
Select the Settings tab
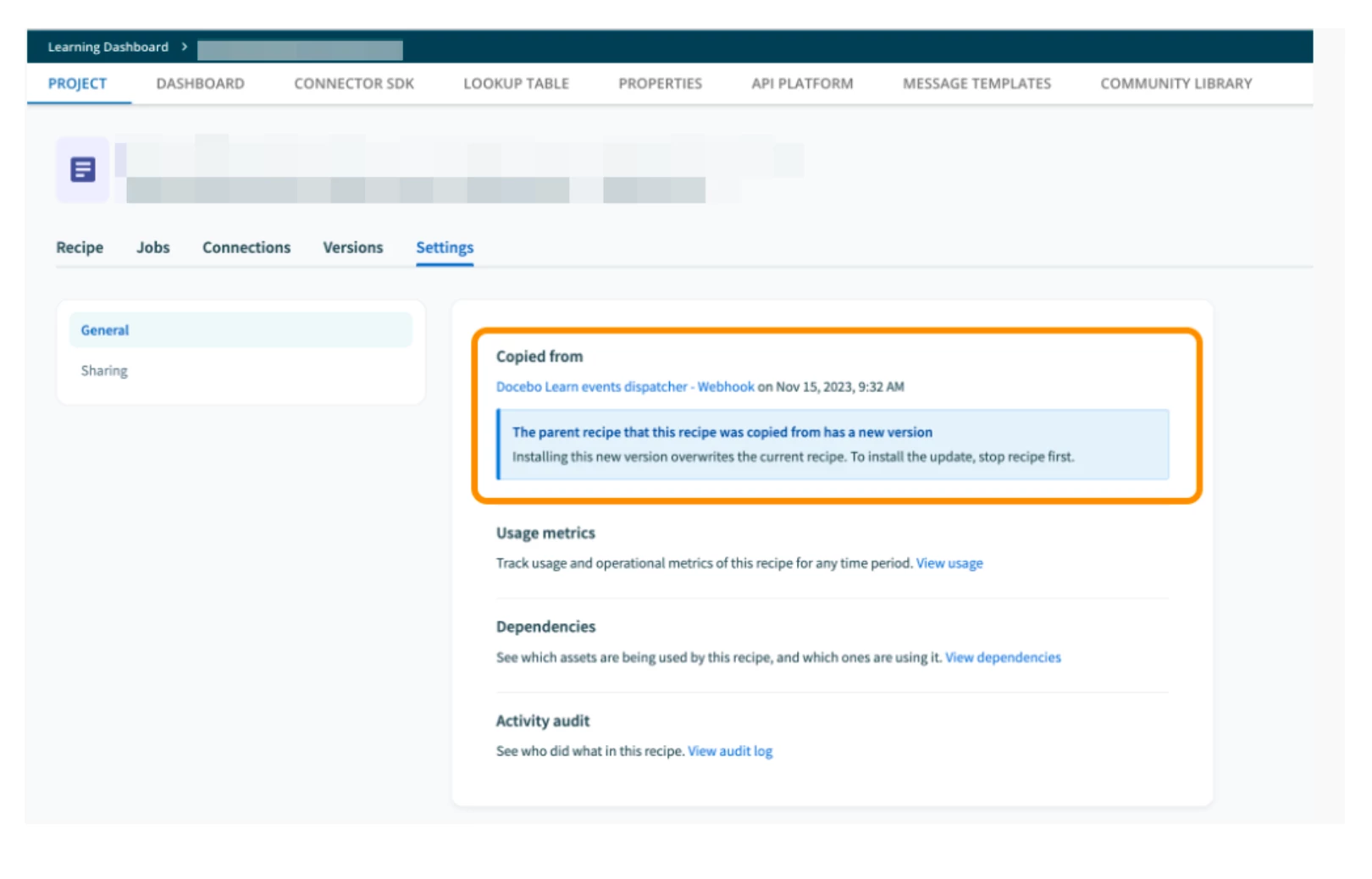click(x=445, y=247)
